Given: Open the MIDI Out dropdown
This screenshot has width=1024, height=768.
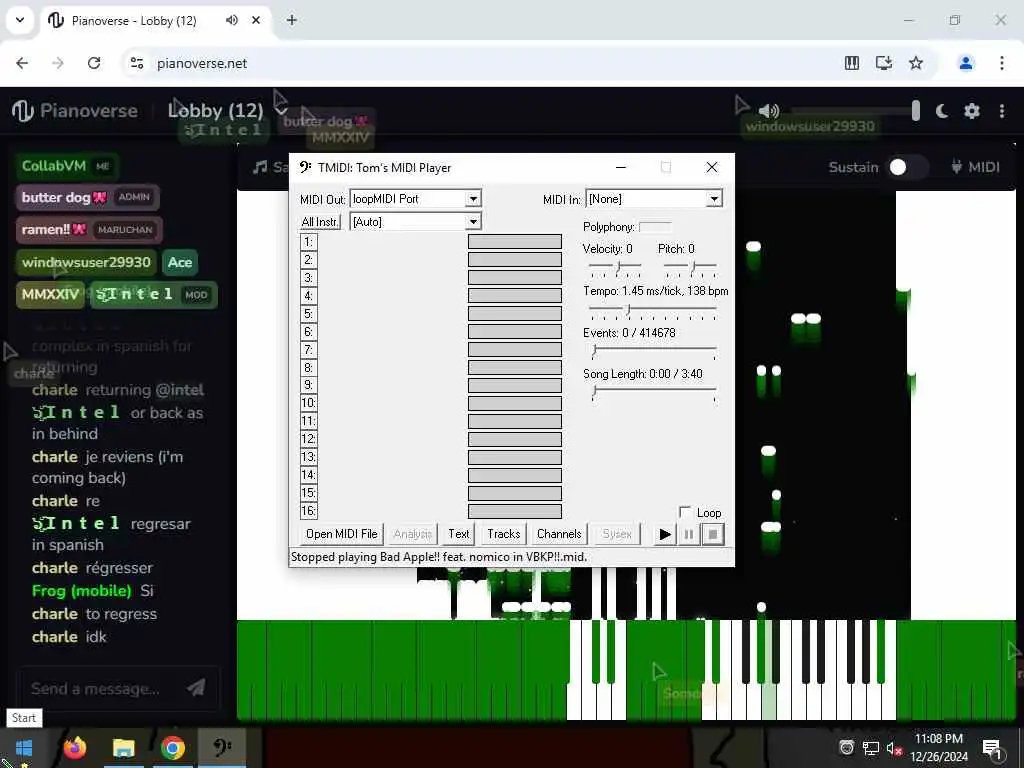Looking at the screenshot, I should click(473, 199).
